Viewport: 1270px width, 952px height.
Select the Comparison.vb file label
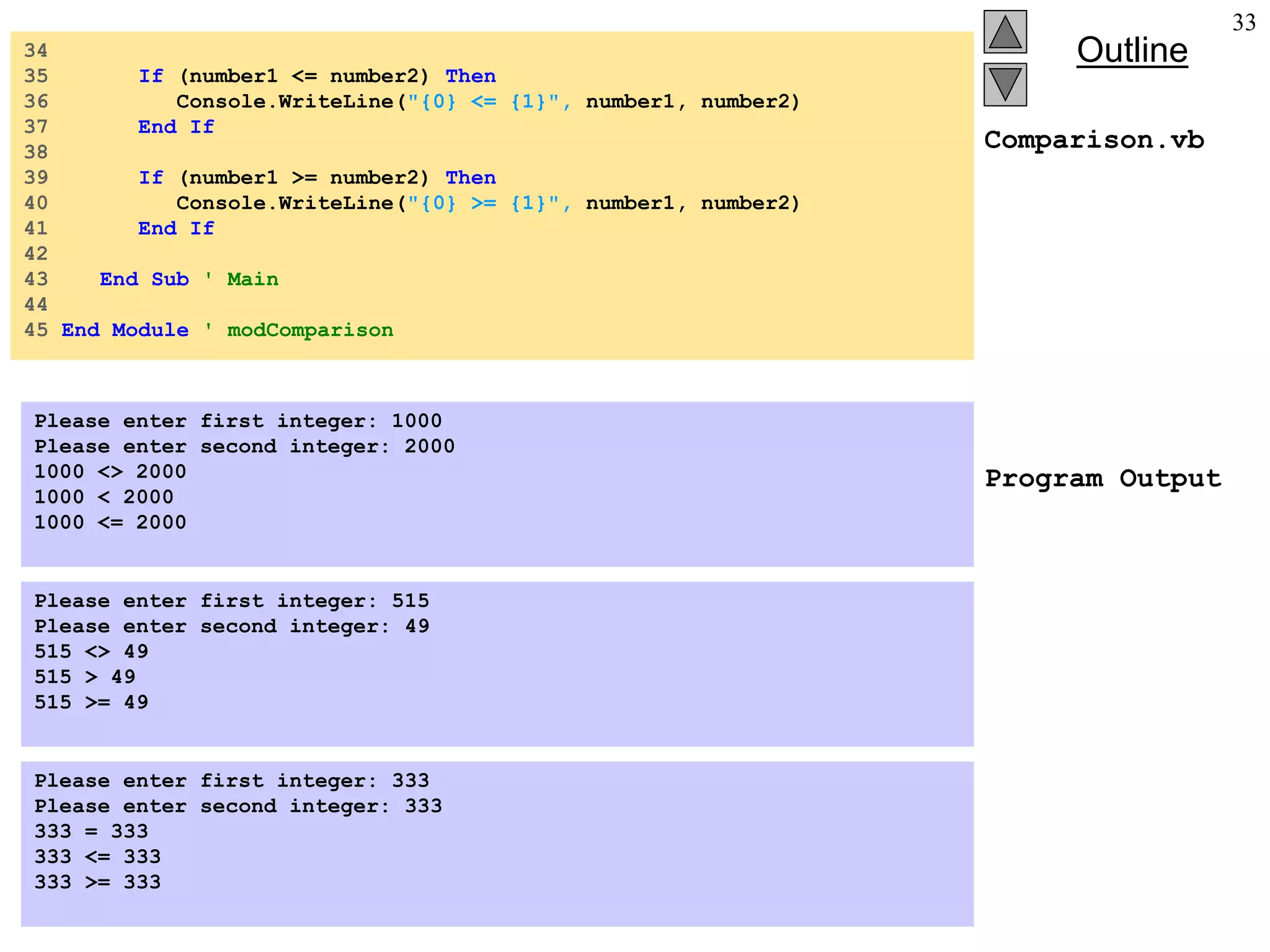click(x=1094, y=140)
